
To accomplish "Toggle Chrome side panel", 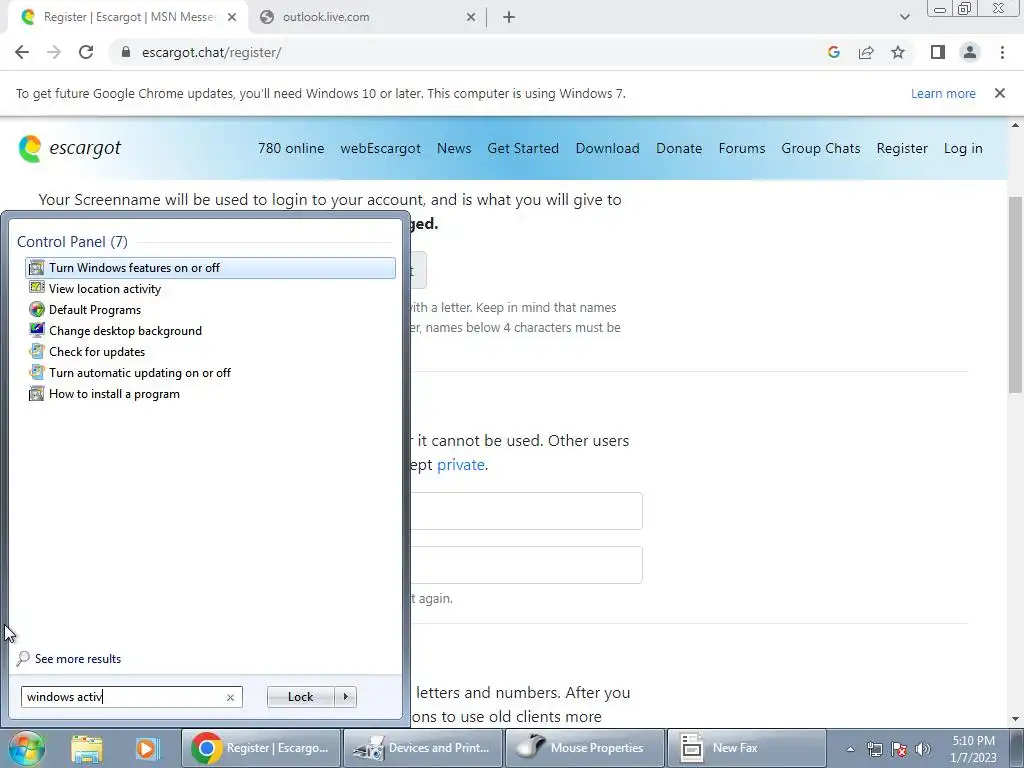I will point(938,52).
